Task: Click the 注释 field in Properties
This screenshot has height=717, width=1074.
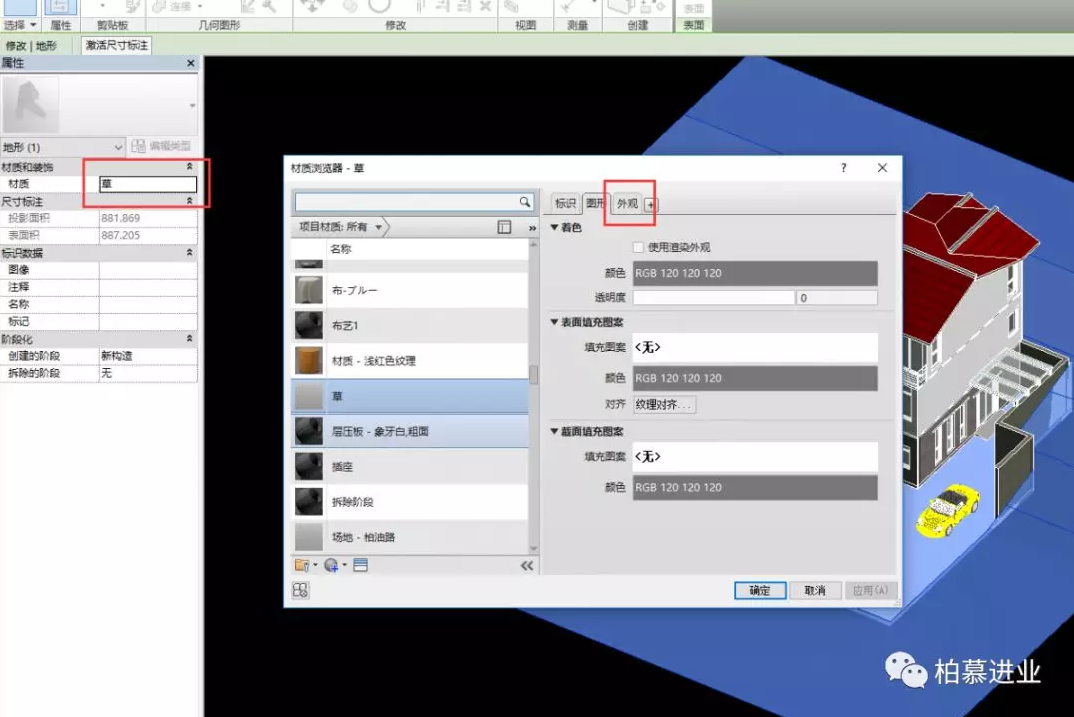Action: 148,287
